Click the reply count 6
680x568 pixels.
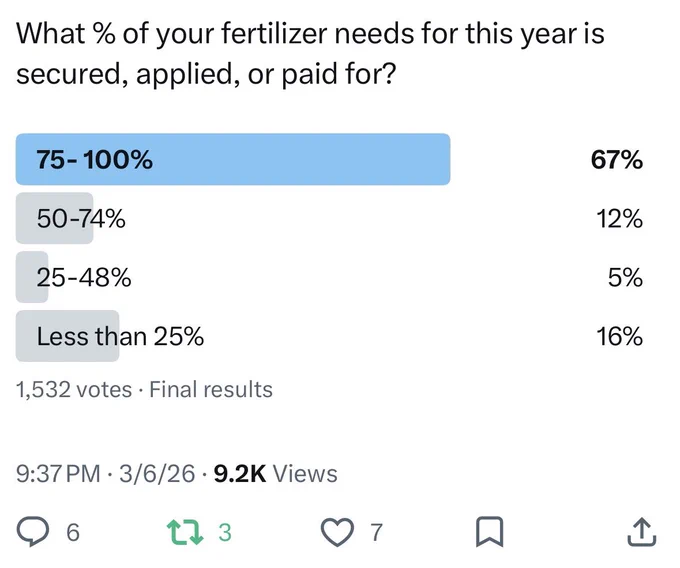[73, 532]
